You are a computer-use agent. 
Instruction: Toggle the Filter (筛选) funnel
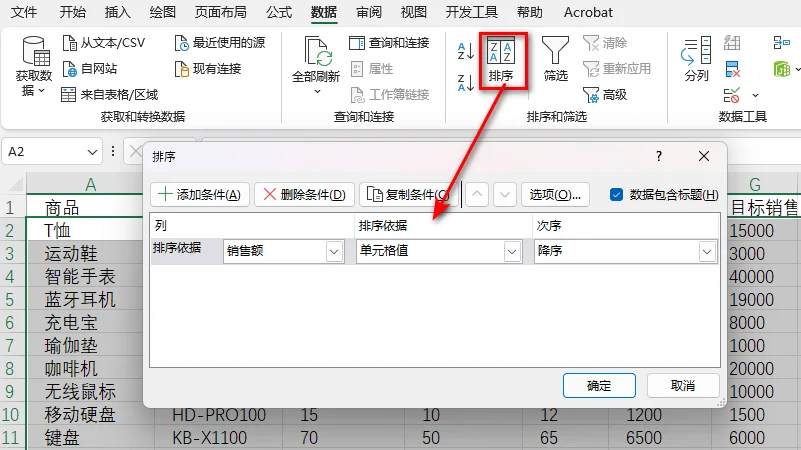[555, 60]
